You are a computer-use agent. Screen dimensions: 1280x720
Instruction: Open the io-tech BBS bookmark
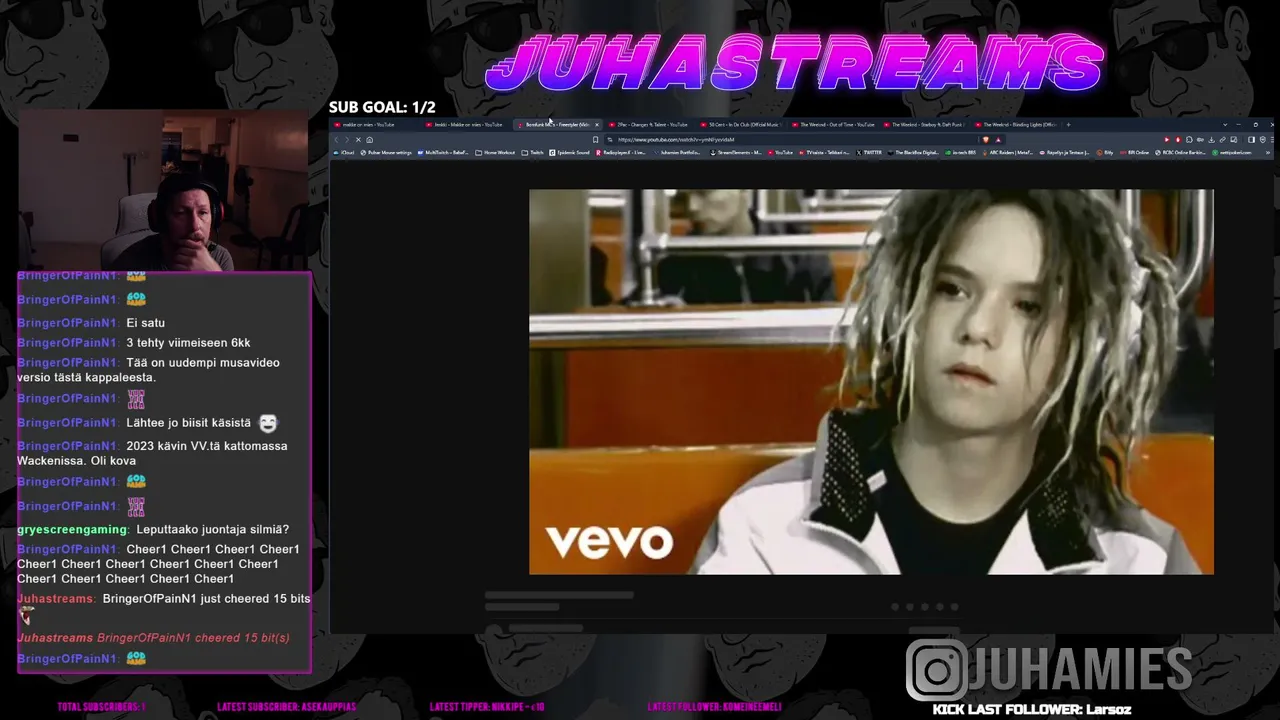959,153
